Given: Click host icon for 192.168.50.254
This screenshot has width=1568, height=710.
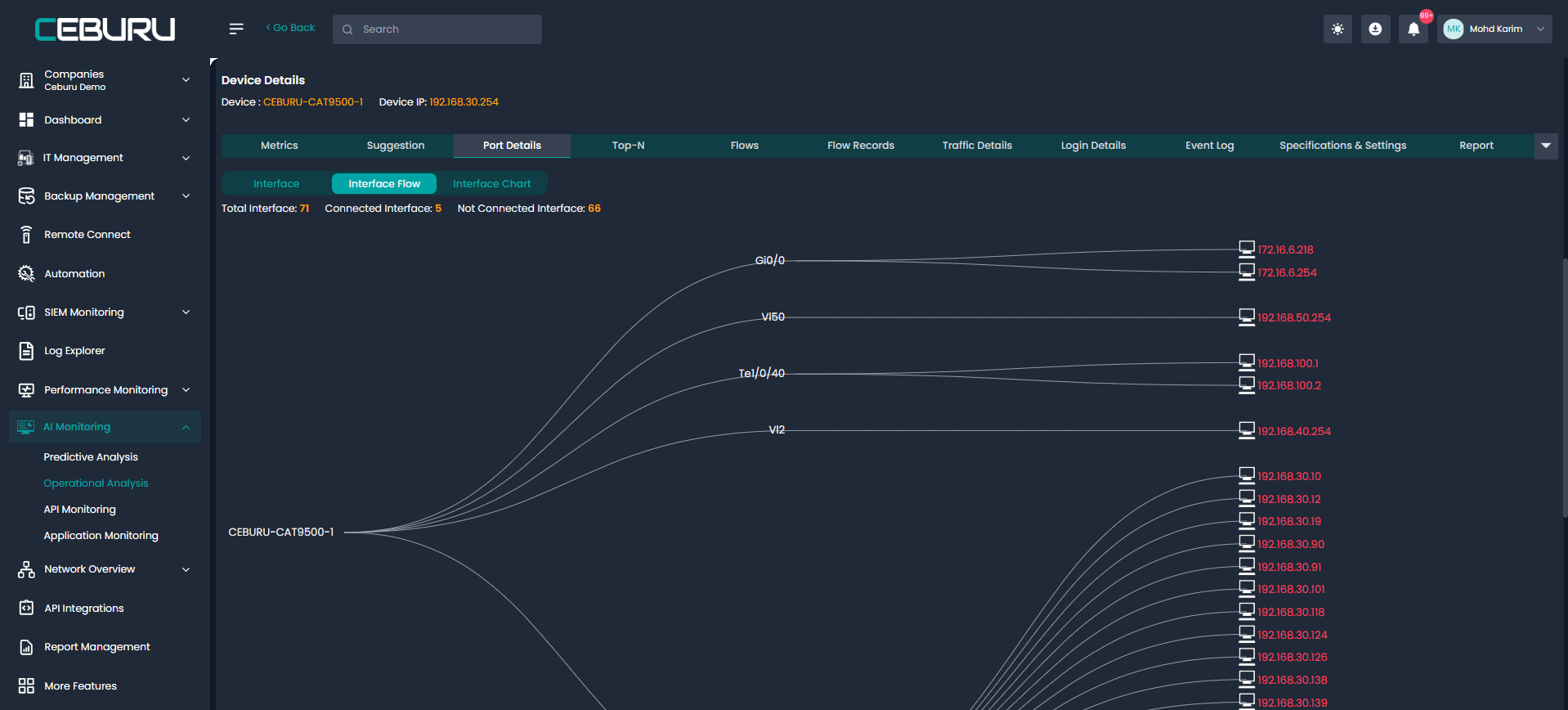Looking at the screenshot, I should 1247,317.
